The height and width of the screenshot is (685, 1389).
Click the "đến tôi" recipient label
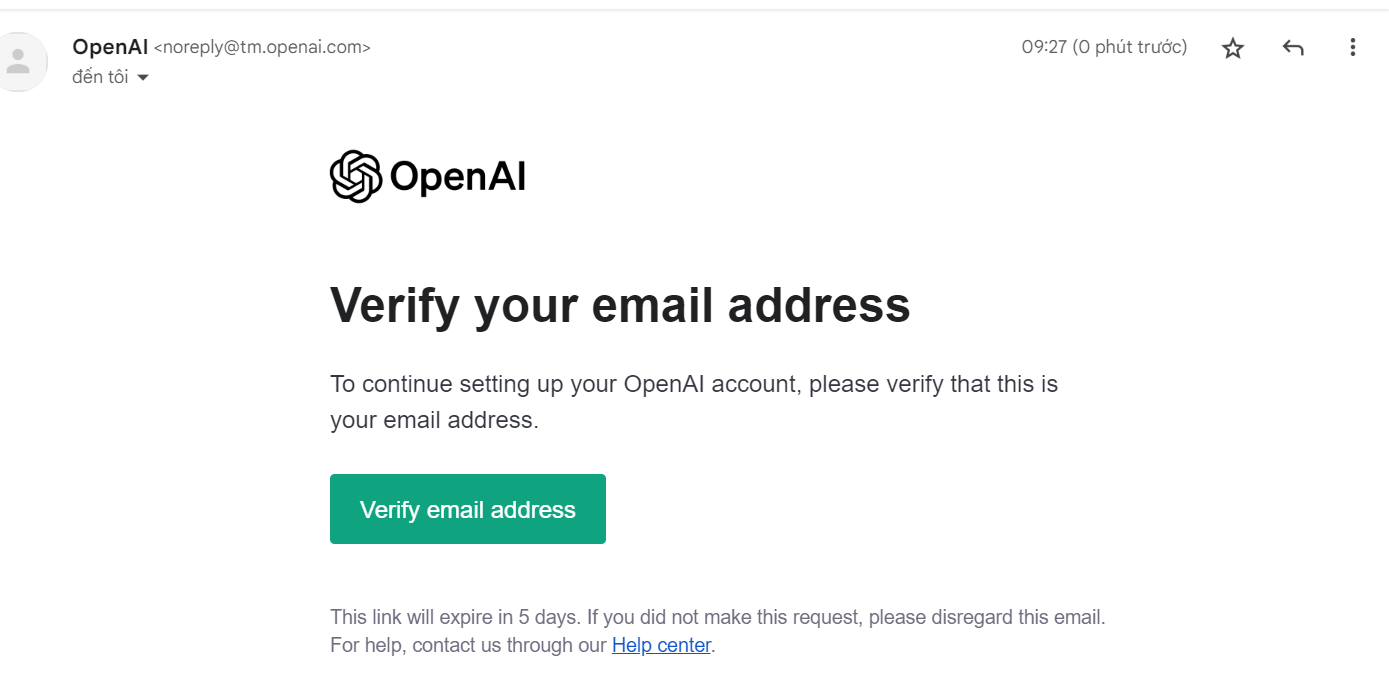(100, 77)
